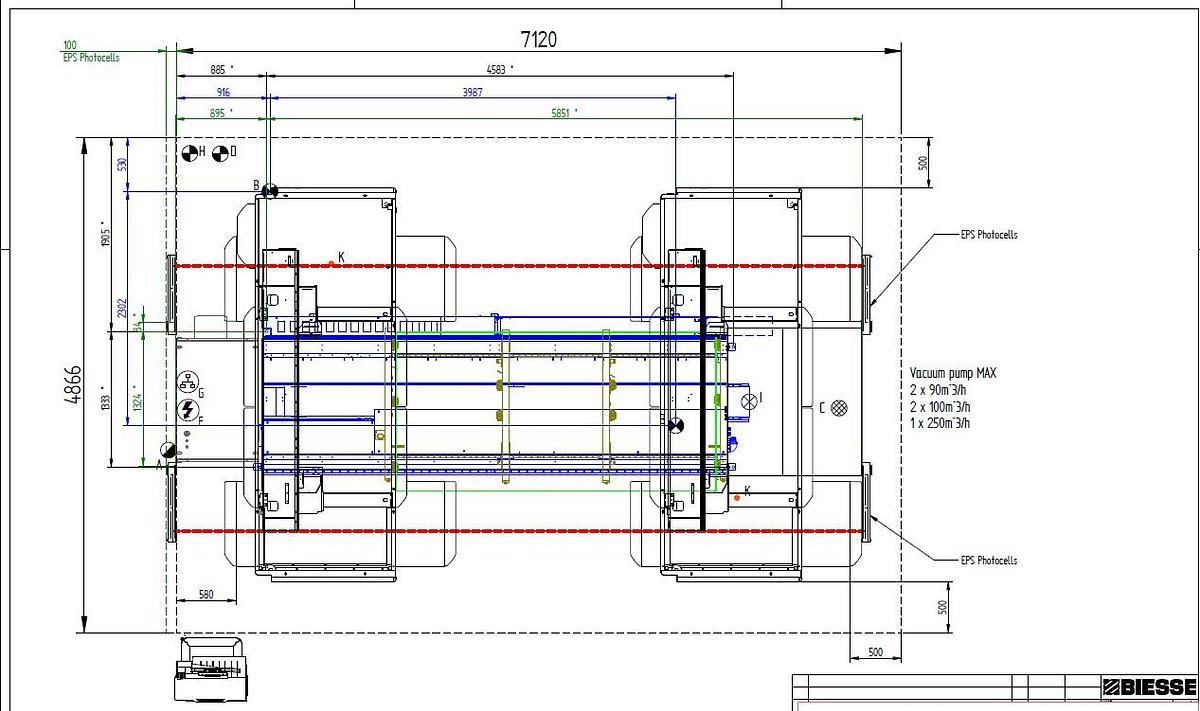Click the lower orange point marked K
The image size is (1200, 711).
pyautogui.click(x=737, y=497)
